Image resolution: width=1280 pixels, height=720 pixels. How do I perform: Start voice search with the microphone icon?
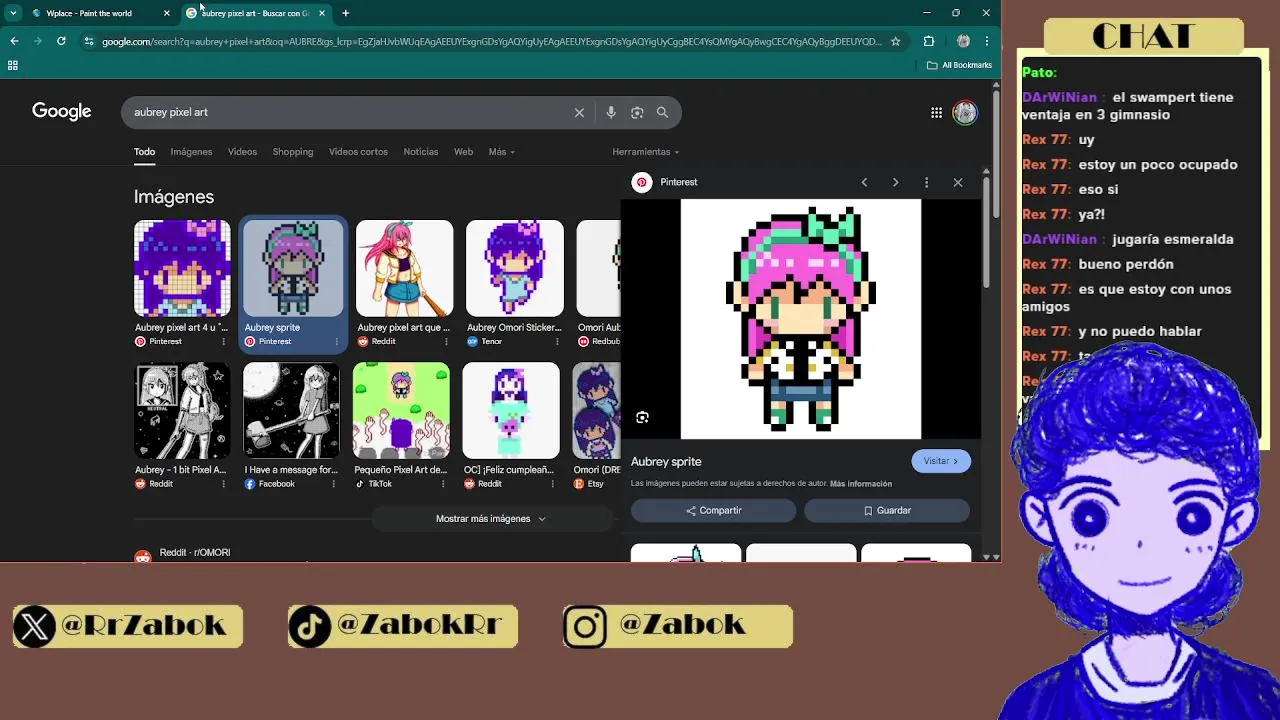coord(611,112)
